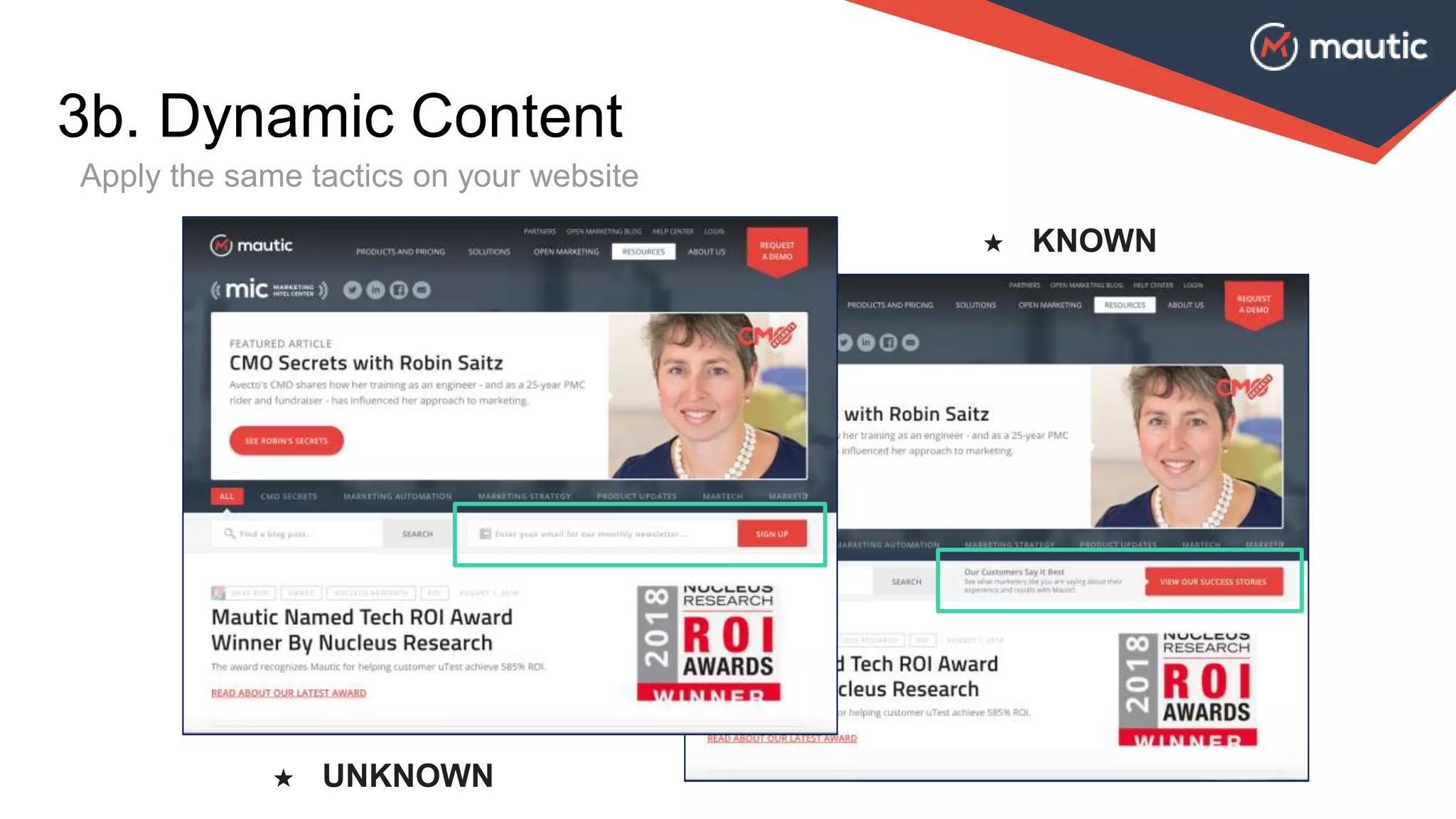Select Product Updates tab in the Known screenshot
The width and height of the screenshot is (1456, 819).
pyautogui.click(x=1118, y=545)
